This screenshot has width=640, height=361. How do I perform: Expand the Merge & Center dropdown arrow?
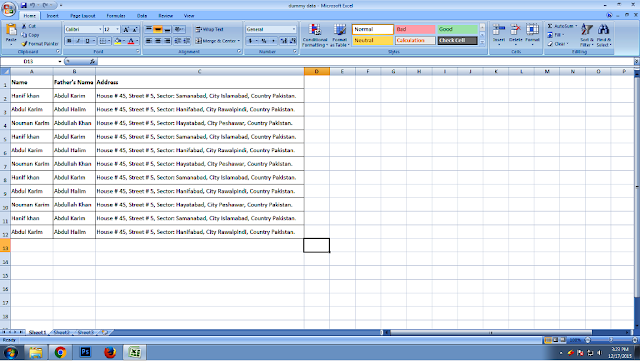tap(238, 41)
